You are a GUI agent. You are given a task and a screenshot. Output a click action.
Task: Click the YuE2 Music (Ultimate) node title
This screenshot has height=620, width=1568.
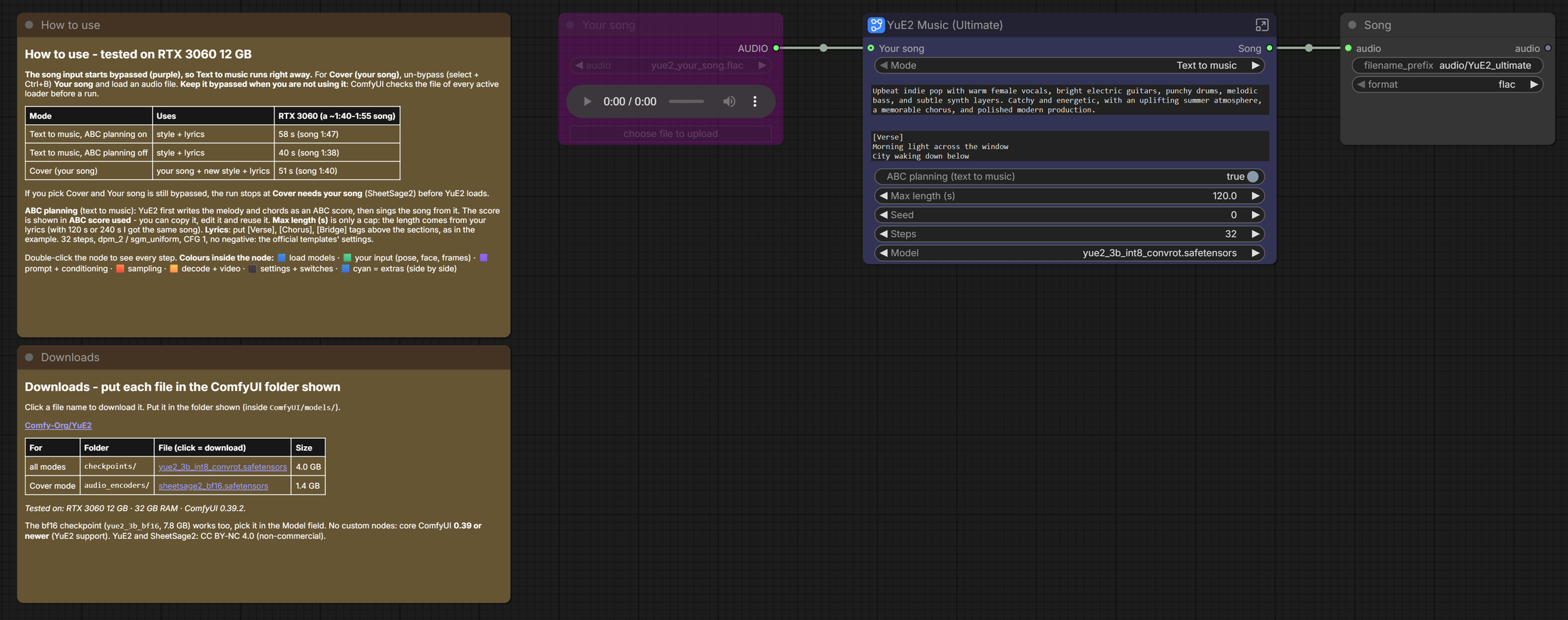coord(944,25)
